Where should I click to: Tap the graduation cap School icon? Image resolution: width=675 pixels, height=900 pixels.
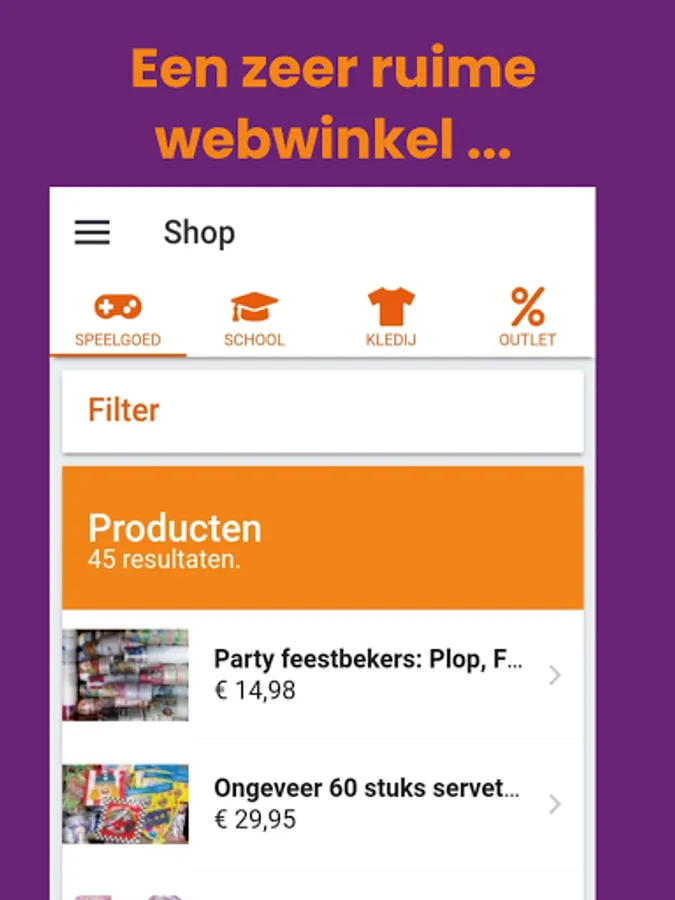tap(254, 307)
